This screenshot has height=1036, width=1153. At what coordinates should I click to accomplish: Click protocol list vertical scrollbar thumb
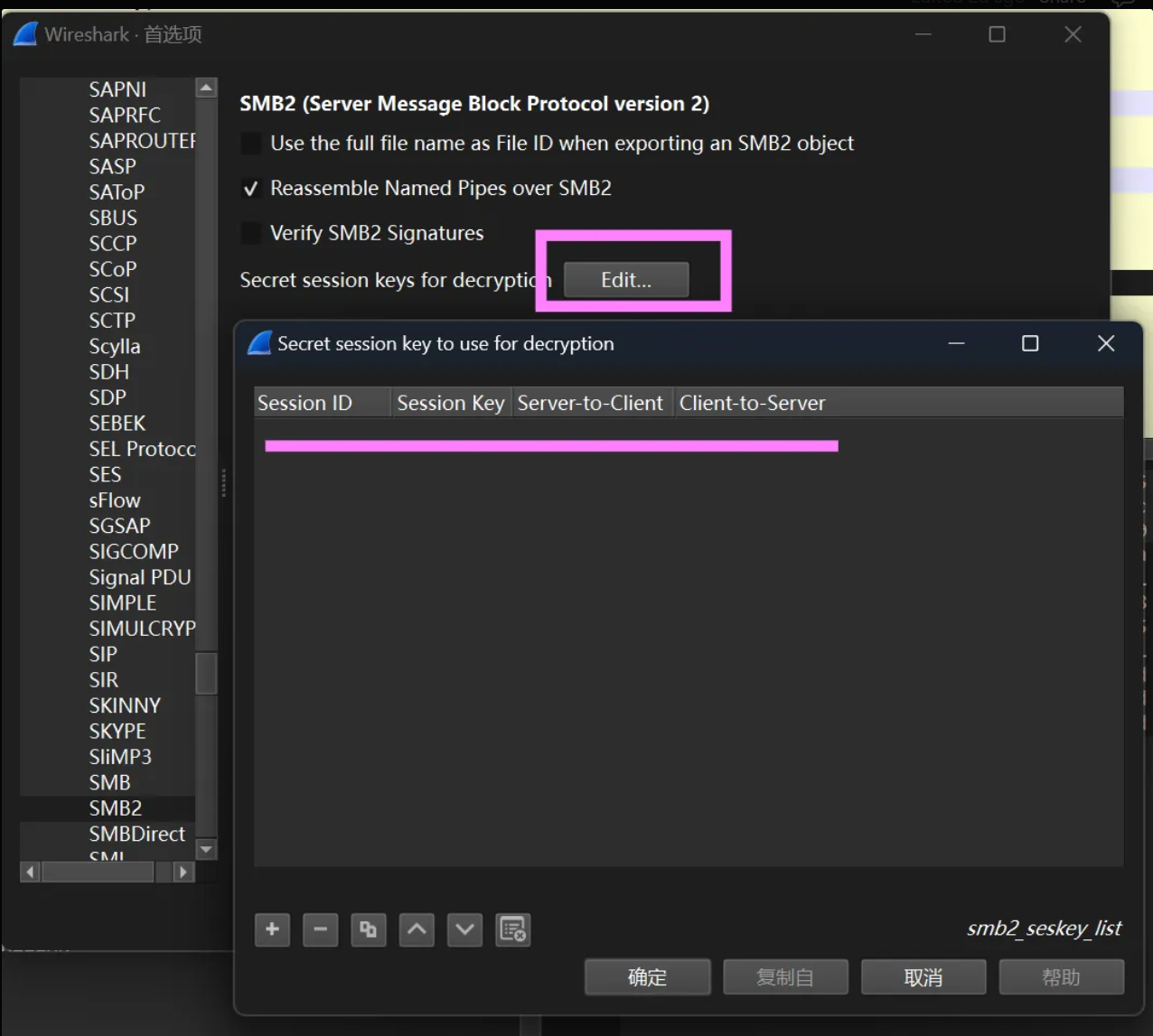pyautogui.click(x=206, y=672)
